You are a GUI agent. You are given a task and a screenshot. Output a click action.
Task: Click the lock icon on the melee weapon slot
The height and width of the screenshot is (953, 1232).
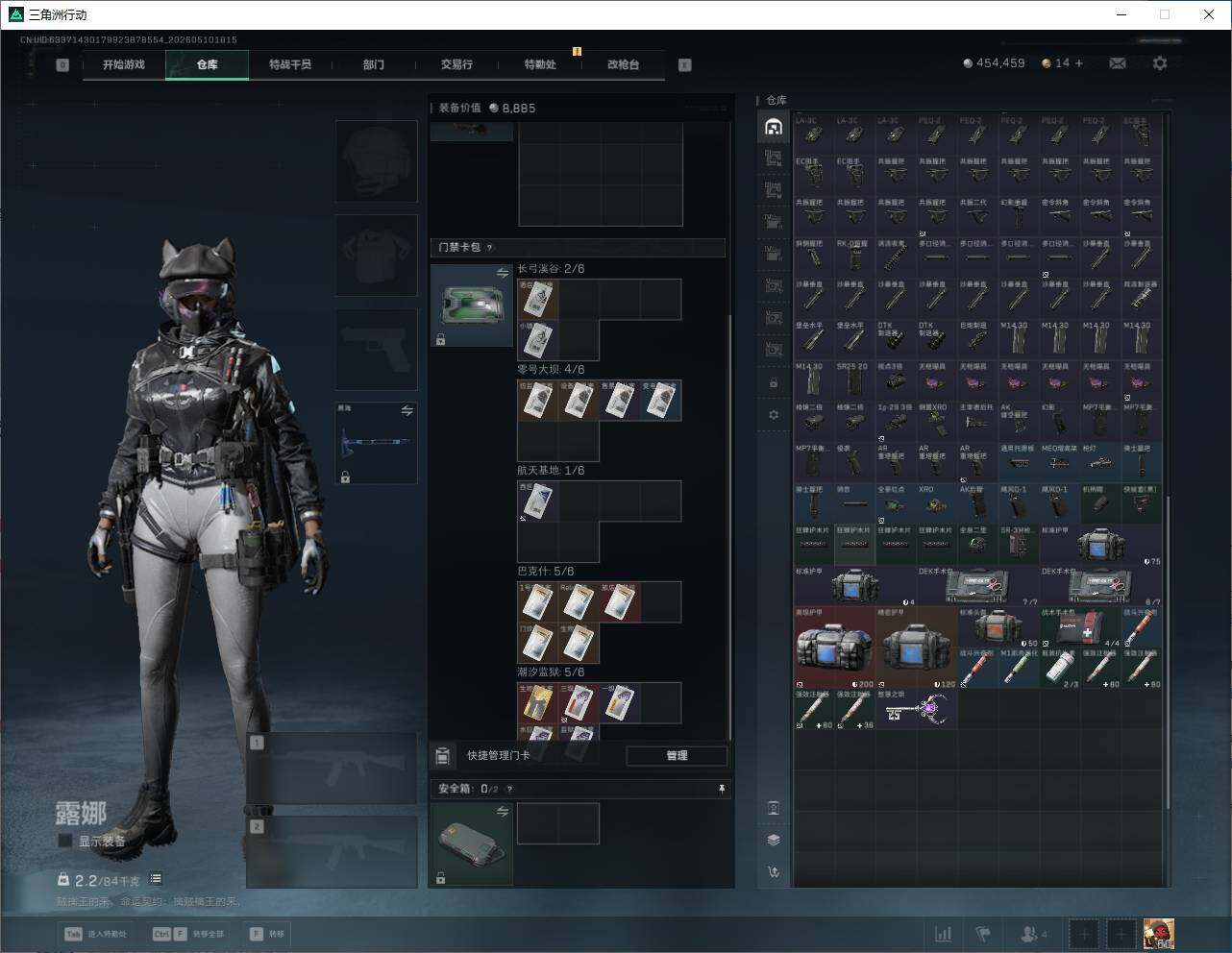click(345, 476)
